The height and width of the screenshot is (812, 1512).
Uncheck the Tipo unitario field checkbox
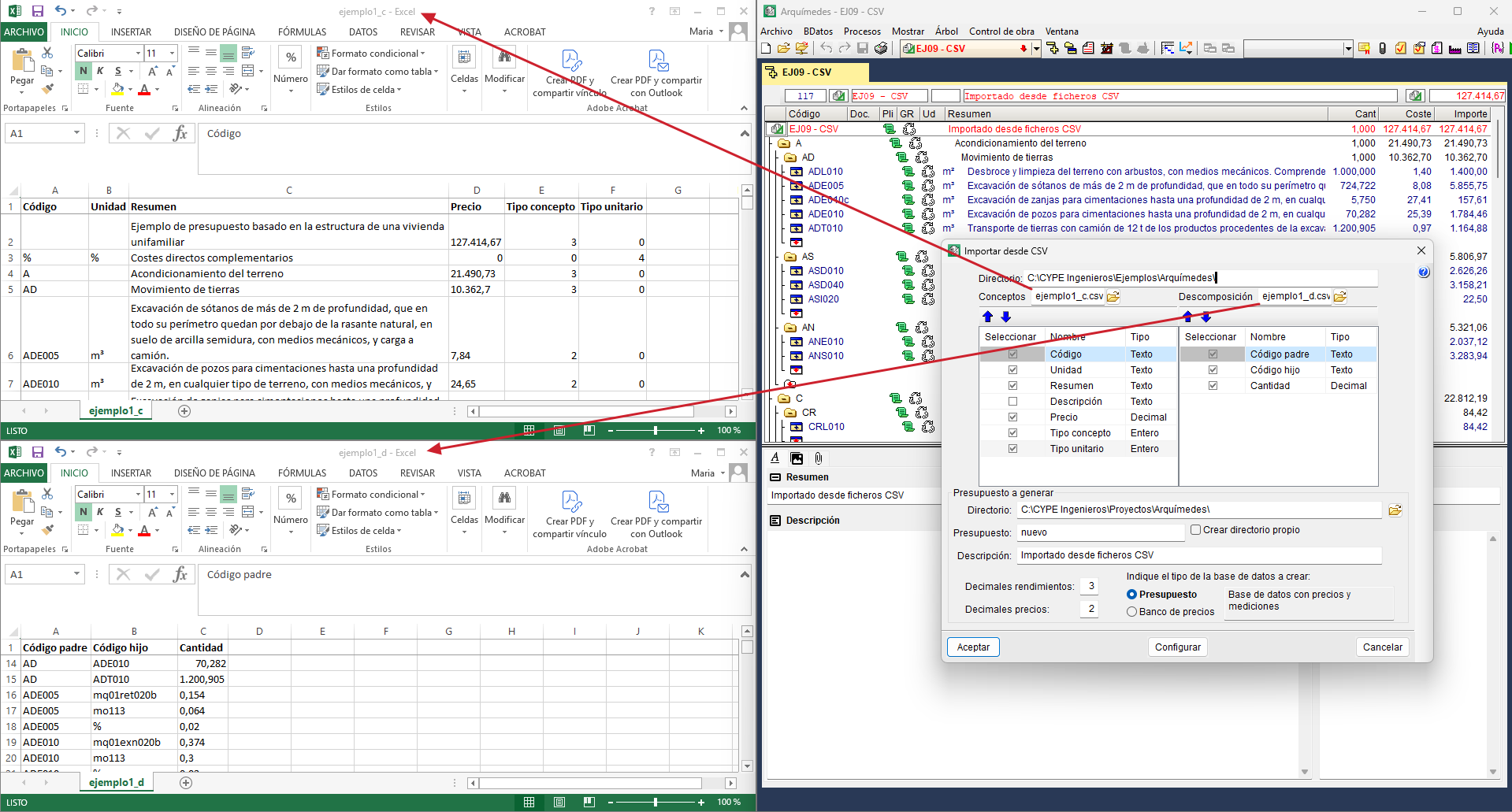coord(1012,449)
